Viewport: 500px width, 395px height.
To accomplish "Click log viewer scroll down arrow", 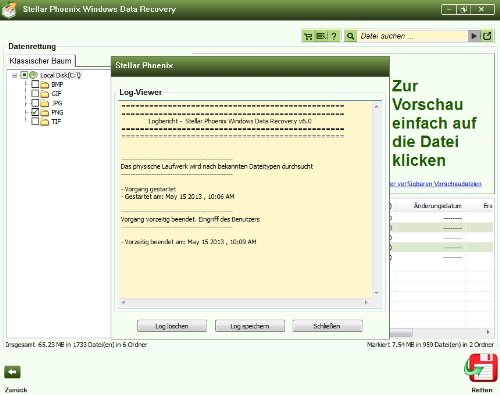I will [x=376, y=293].
